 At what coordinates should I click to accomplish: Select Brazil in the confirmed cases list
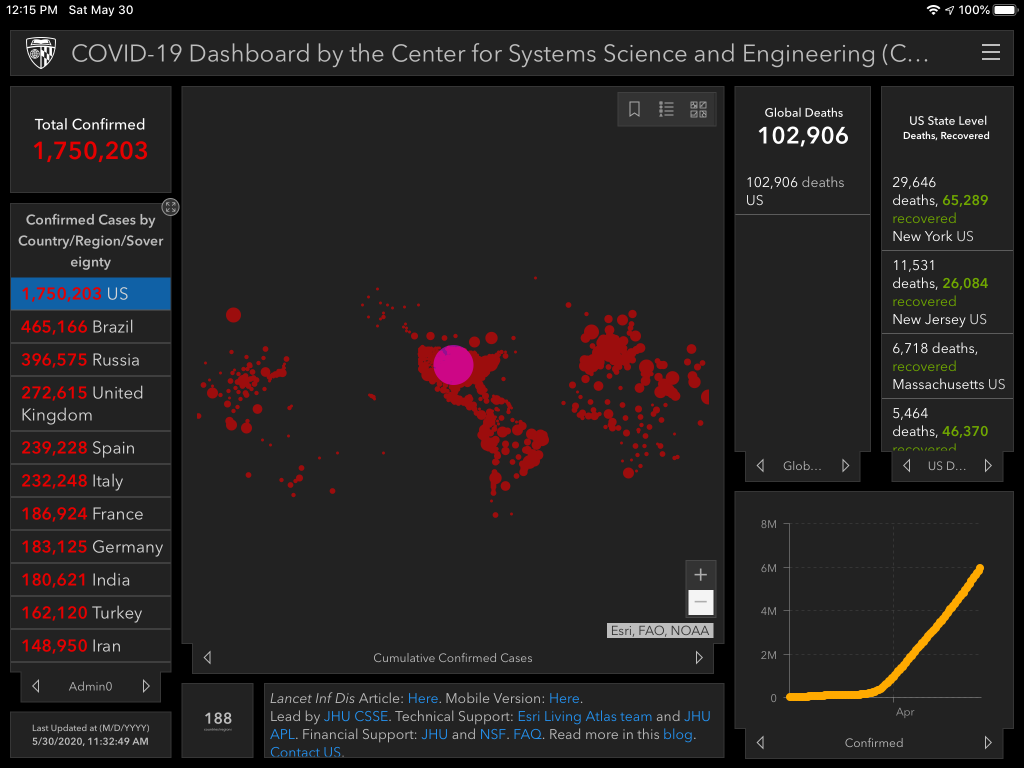tap(90, 327)
